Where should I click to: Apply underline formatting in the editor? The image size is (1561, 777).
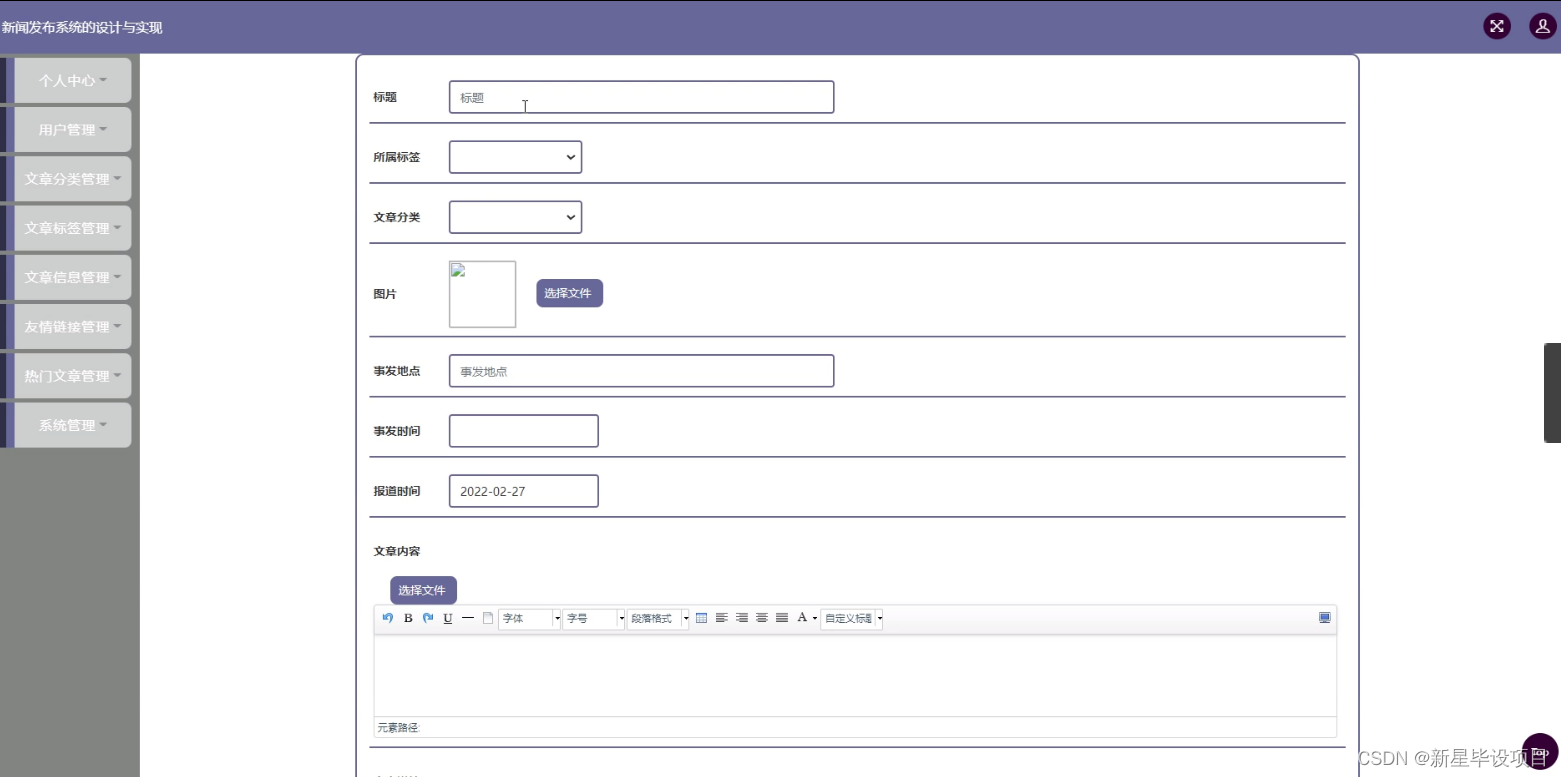point(448,618)
